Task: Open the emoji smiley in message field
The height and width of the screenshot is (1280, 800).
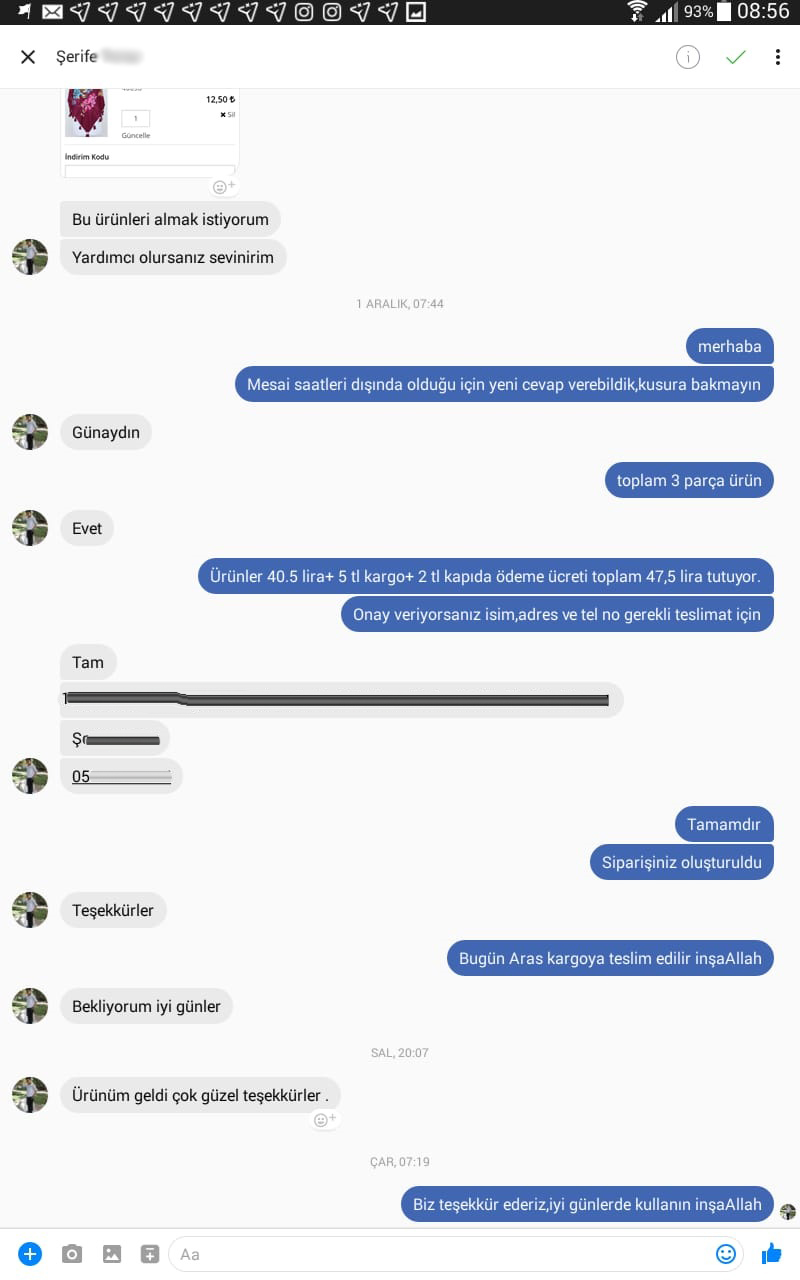Action: pos(726,1253)
